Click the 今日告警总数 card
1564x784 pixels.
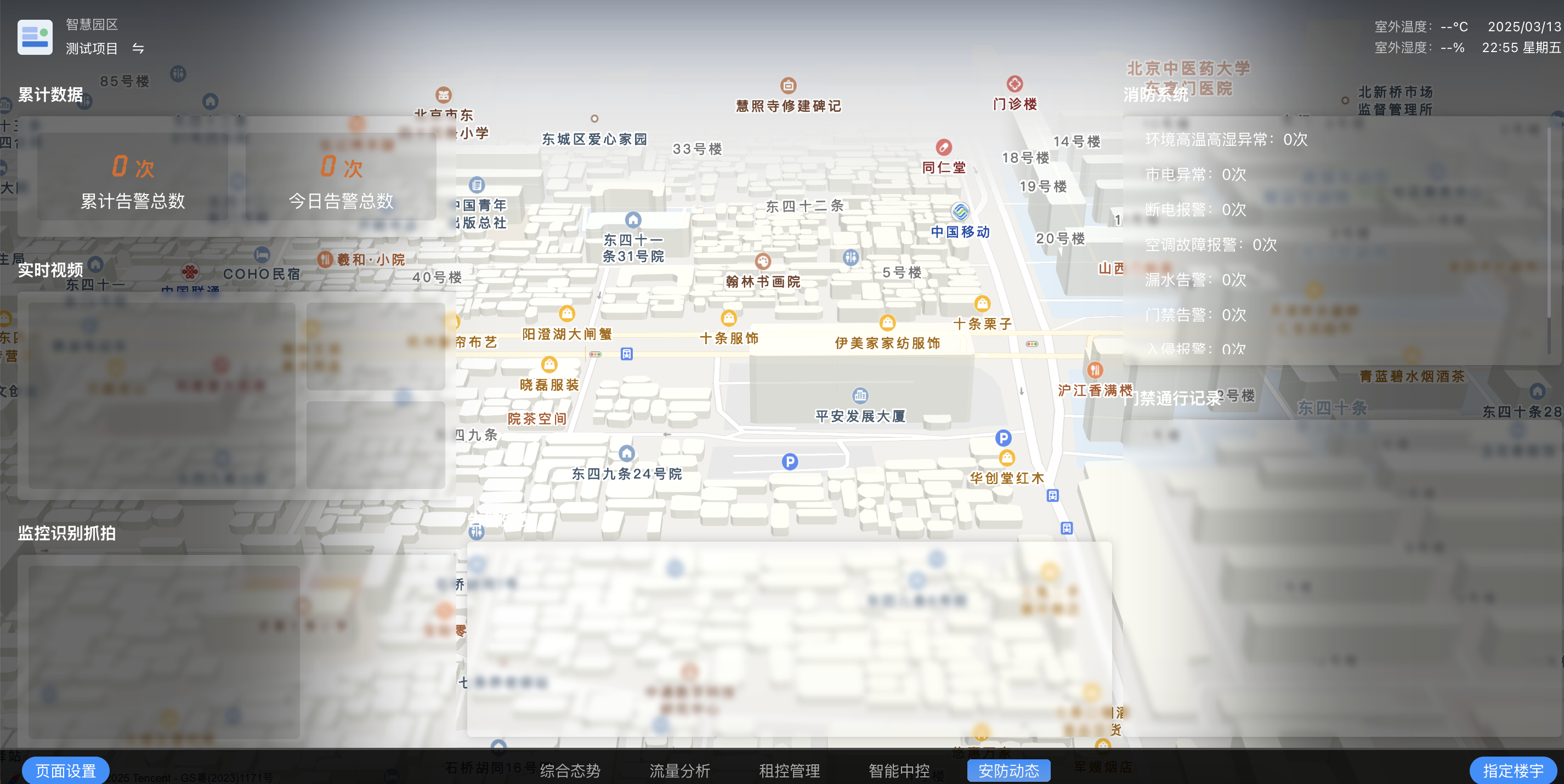pos(341,177)
